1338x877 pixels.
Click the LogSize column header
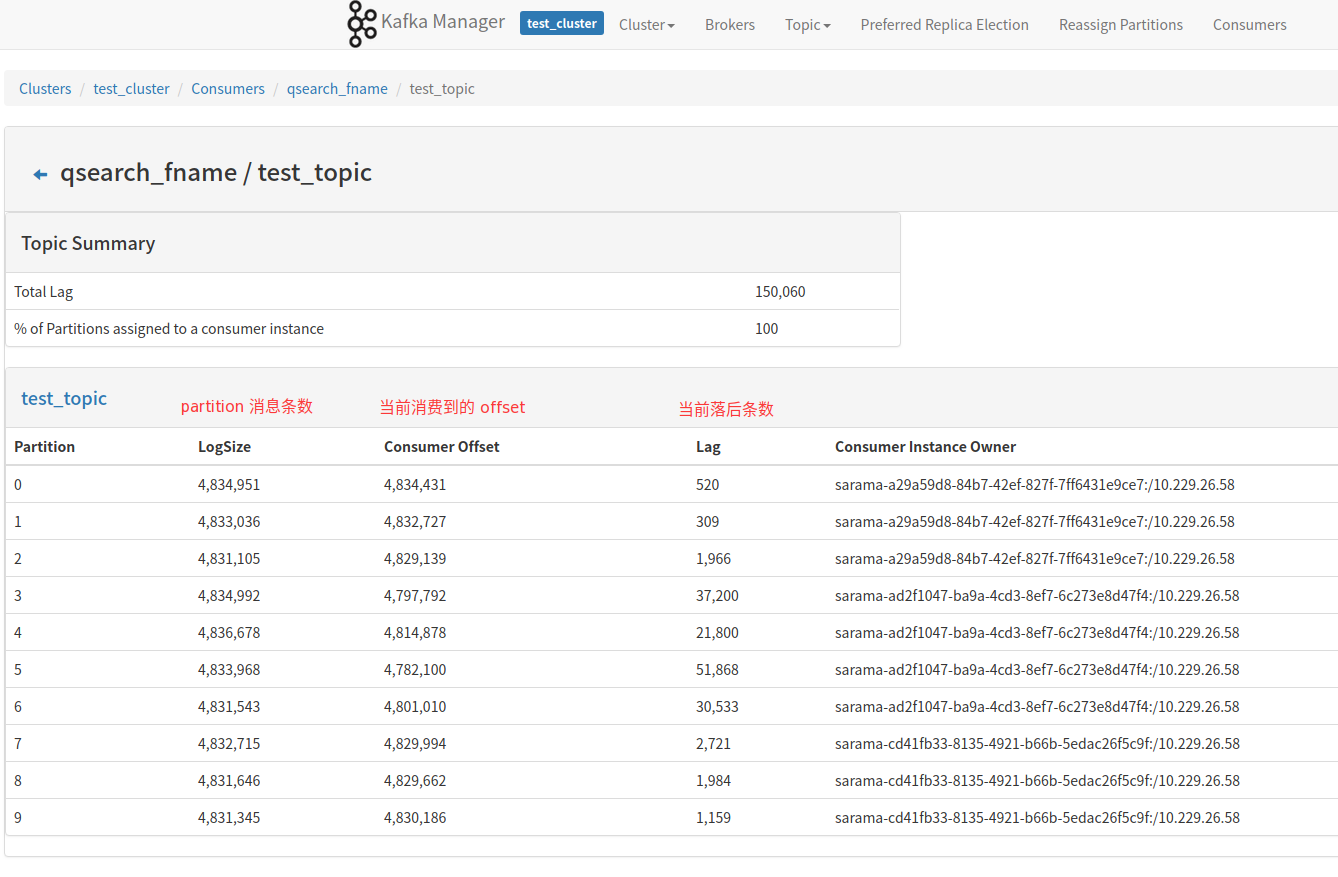pos(224,447)
